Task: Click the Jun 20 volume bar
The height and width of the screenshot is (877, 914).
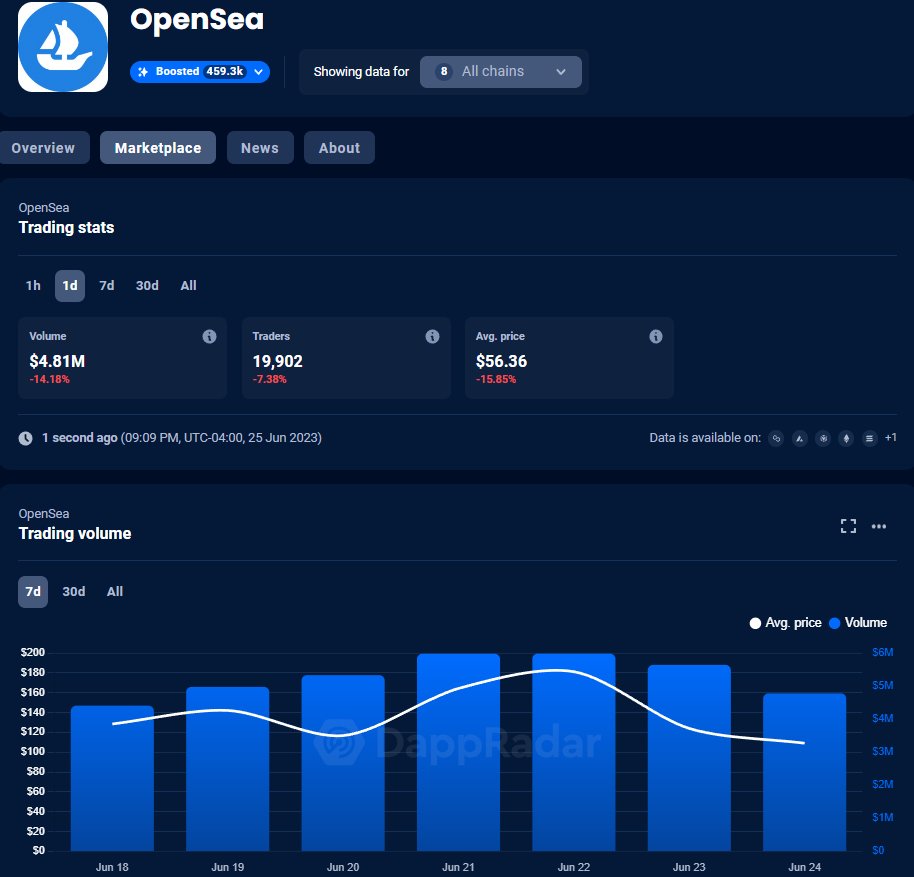Action: pyautogui.click(x=343, y=763)
